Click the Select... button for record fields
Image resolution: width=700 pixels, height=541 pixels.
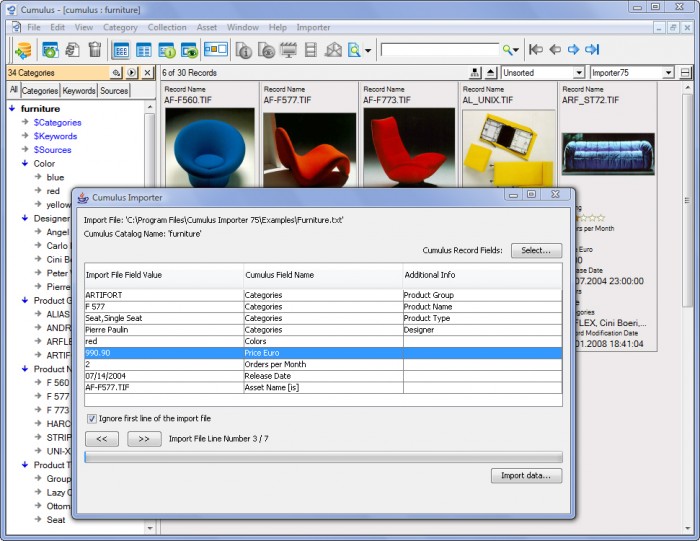536,250
